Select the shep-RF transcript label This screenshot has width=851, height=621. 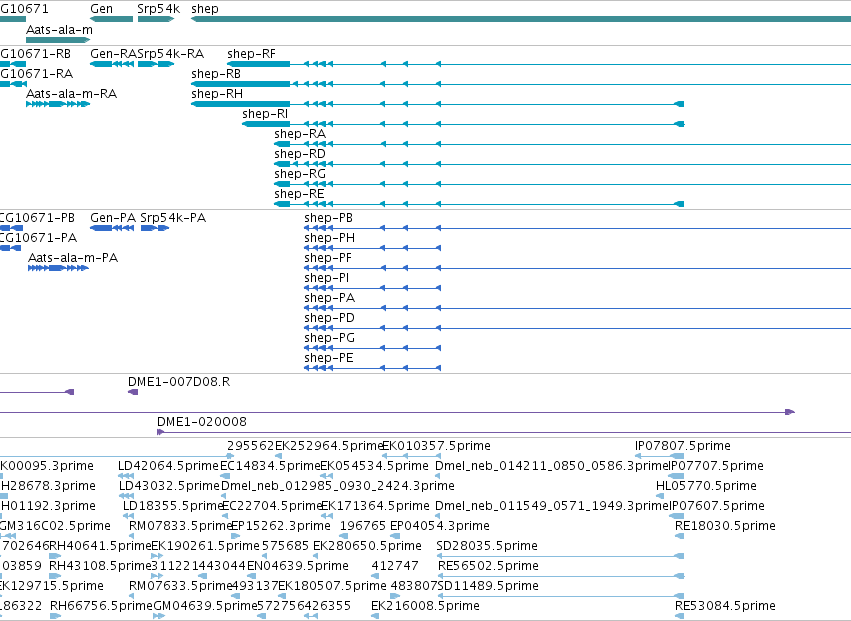click(x=251, y=54)
